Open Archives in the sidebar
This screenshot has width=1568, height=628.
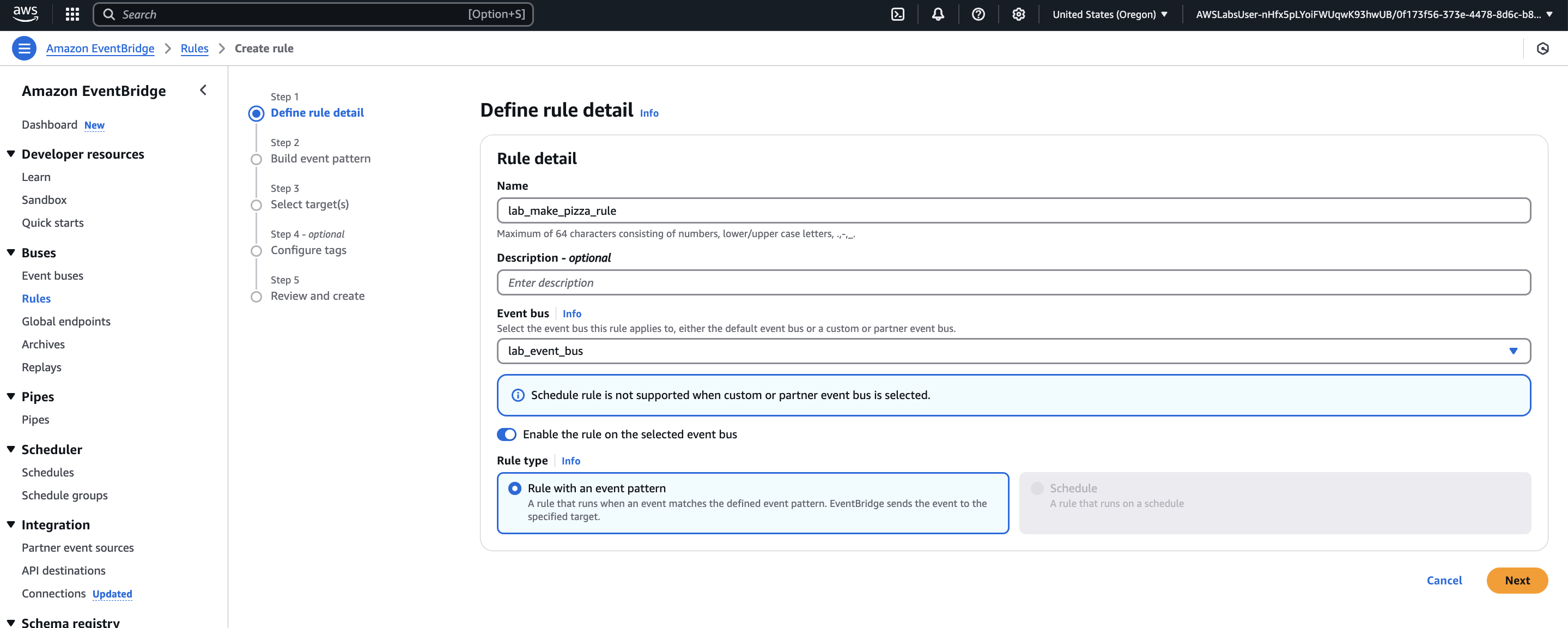42,343
